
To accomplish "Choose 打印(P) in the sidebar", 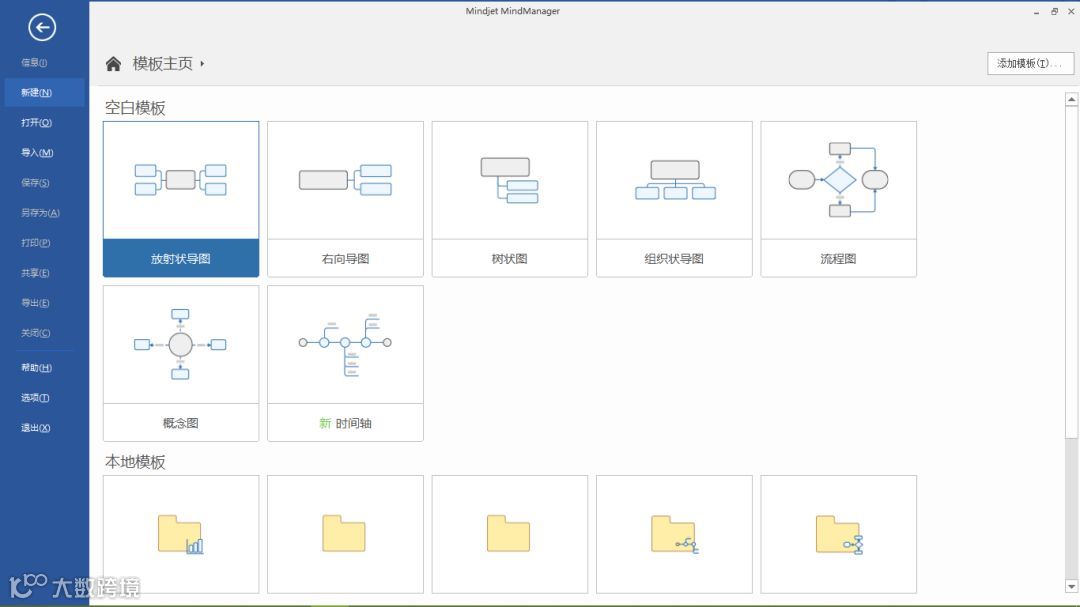I will coord(35,243).
